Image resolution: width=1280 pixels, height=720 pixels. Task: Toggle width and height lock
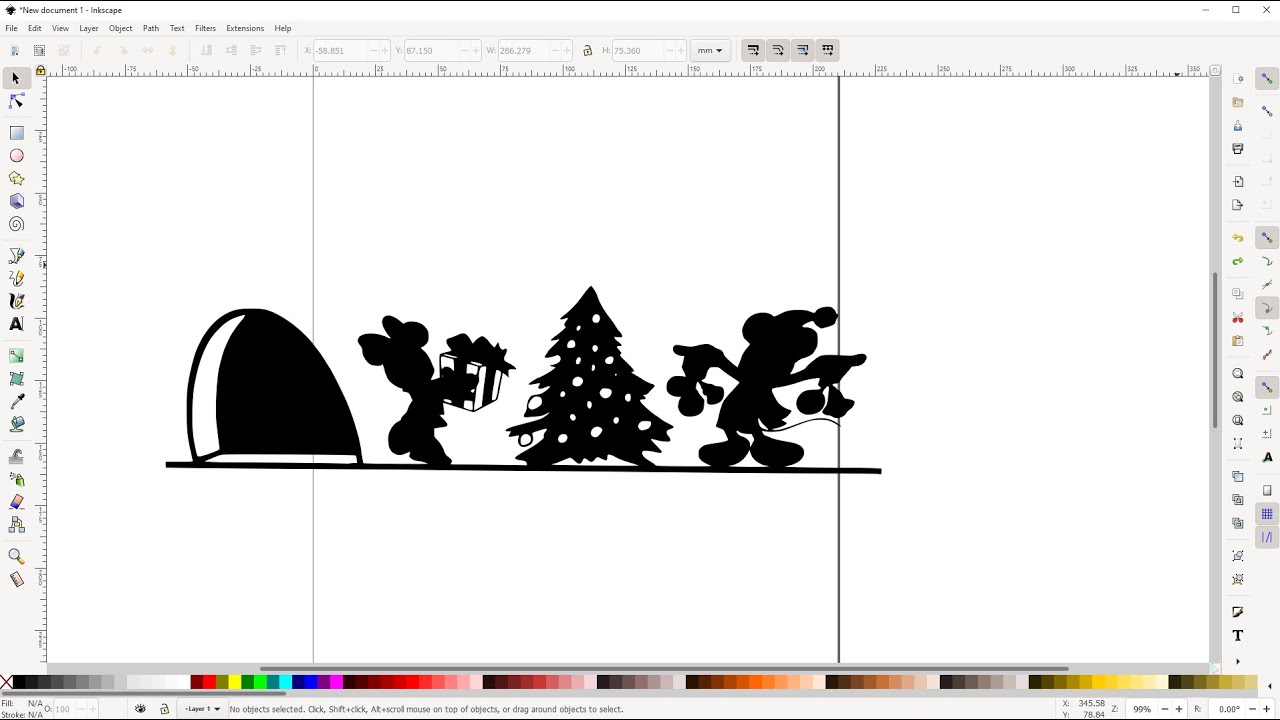[588, 50]
